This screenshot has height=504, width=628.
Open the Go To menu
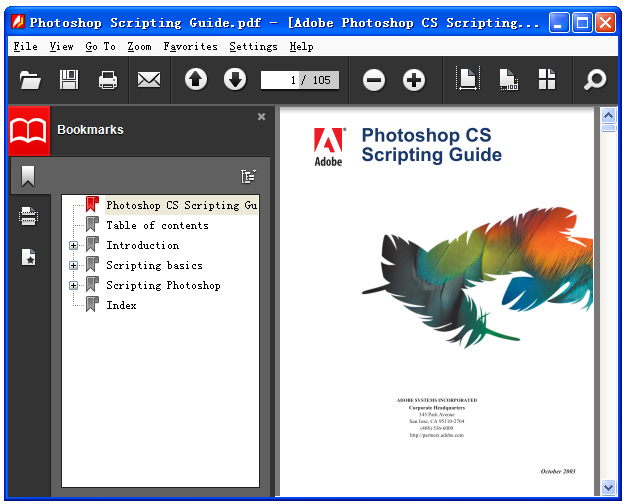(101, 46)
